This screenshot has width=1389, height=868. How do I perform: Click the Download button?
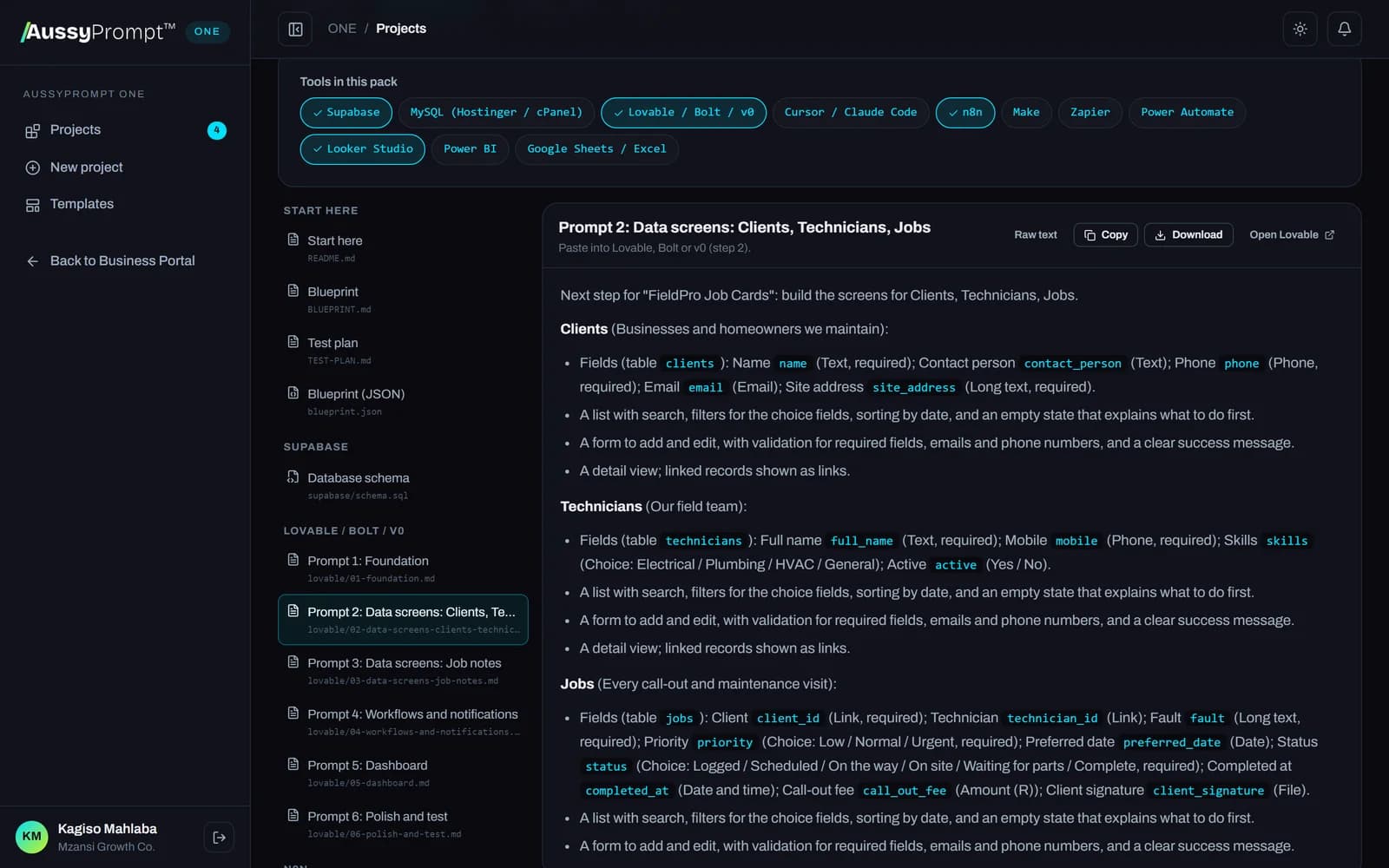coord(1188,235)
